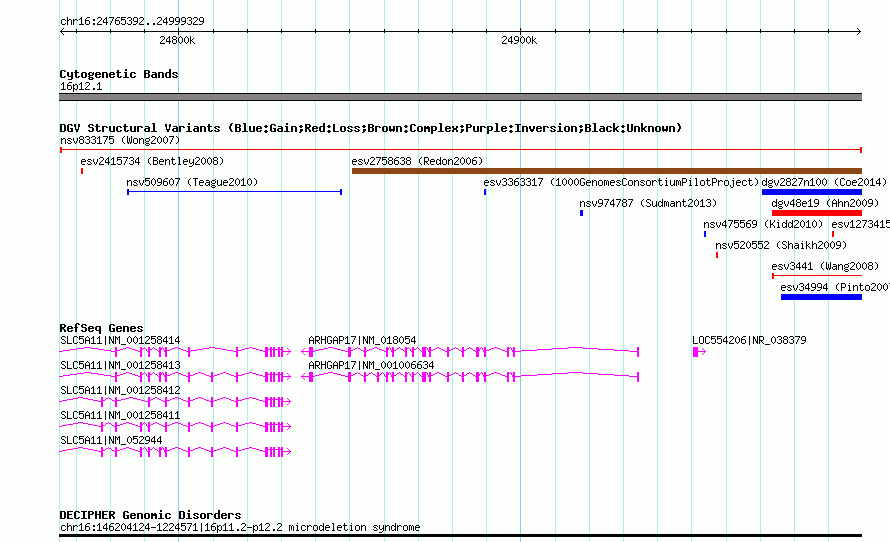Click the SLC5A11 NM_001258414 transcript glyph

point(175,352)
